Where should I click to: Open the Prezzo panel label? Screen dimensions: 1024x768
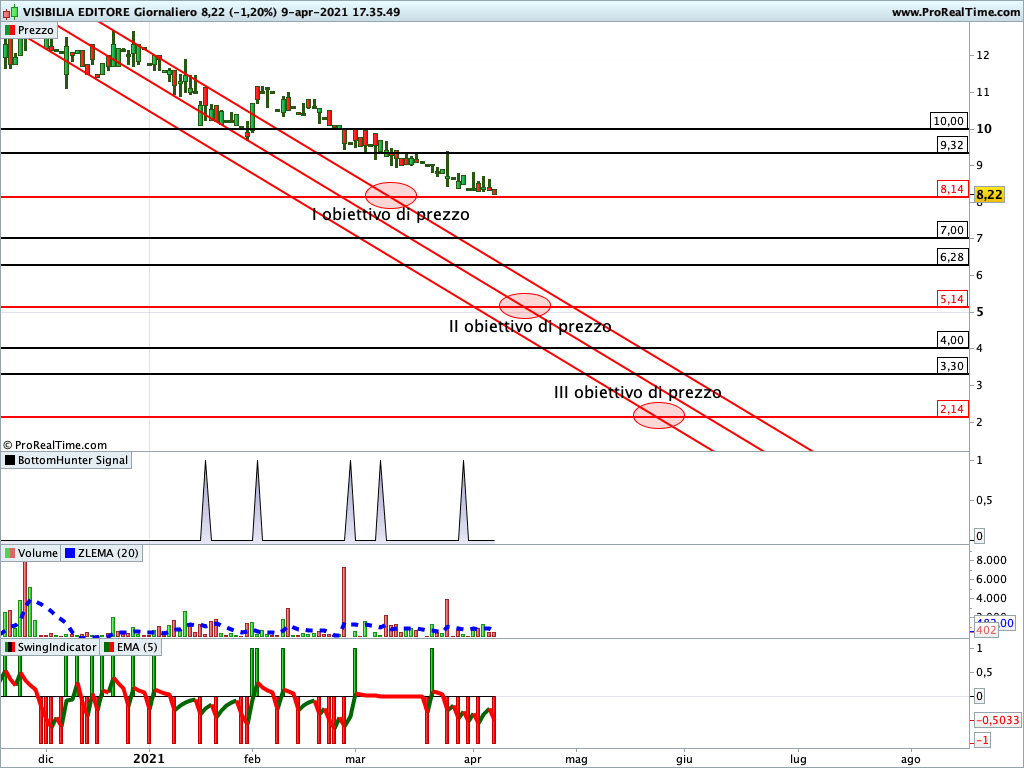pos(36,30)
